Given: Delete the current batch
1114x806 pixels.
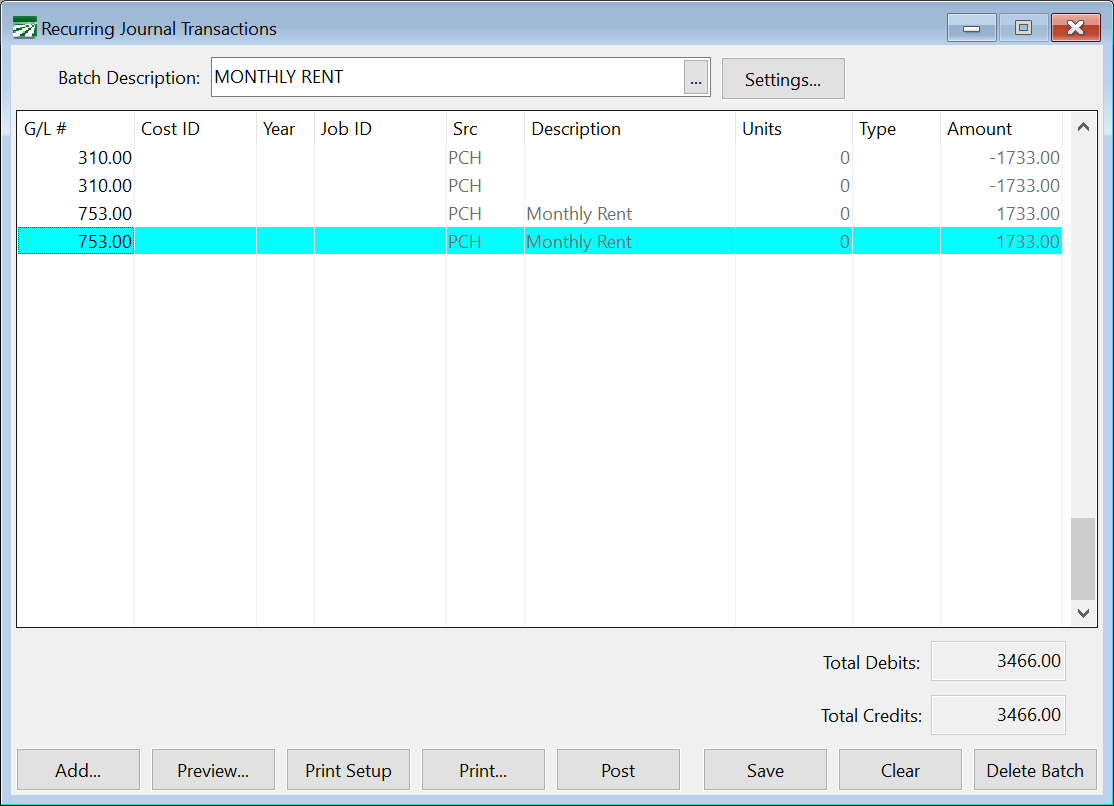Looking at the screenshot, I should coord(1035,770).
